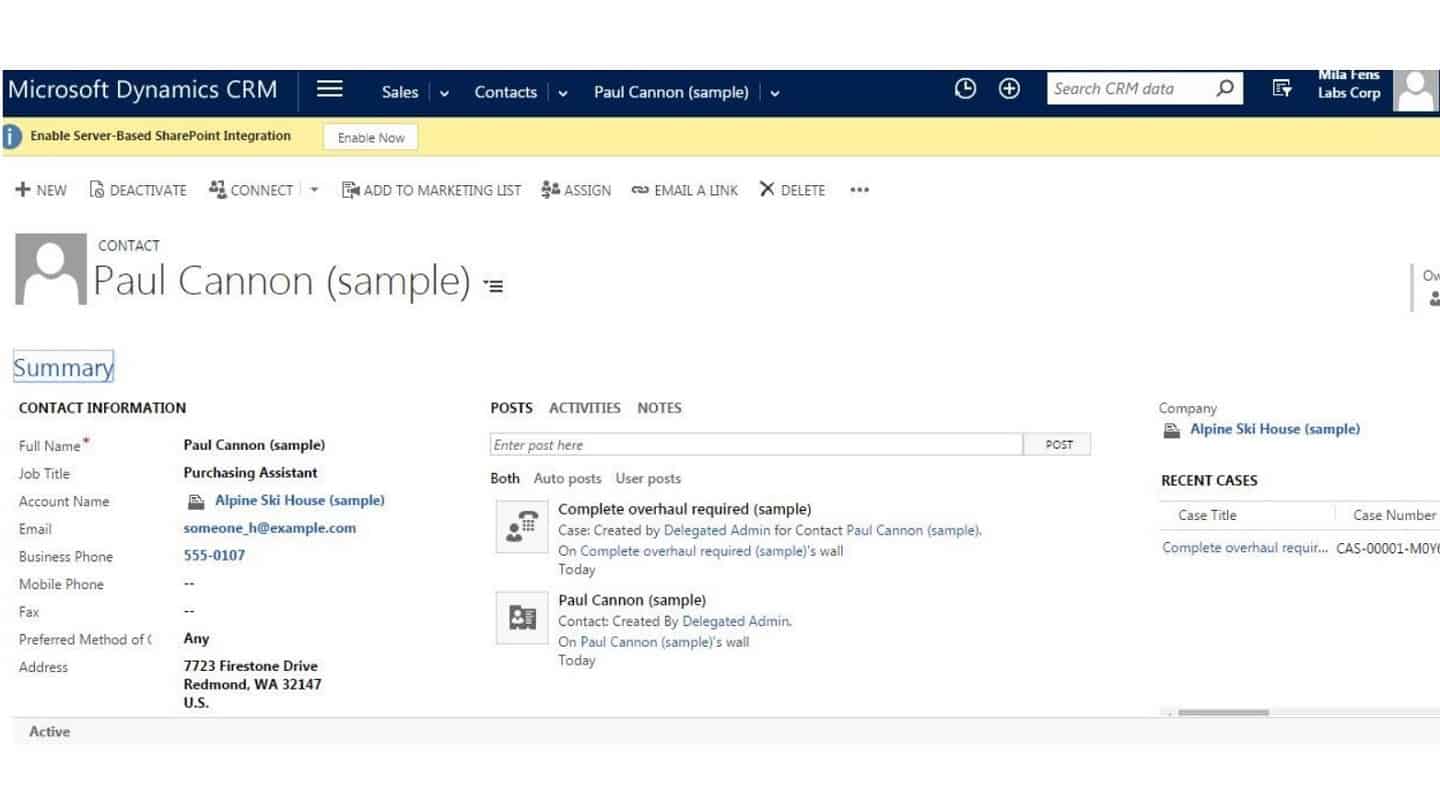Open advanced find filter icon

click(x=1282, y=89)
